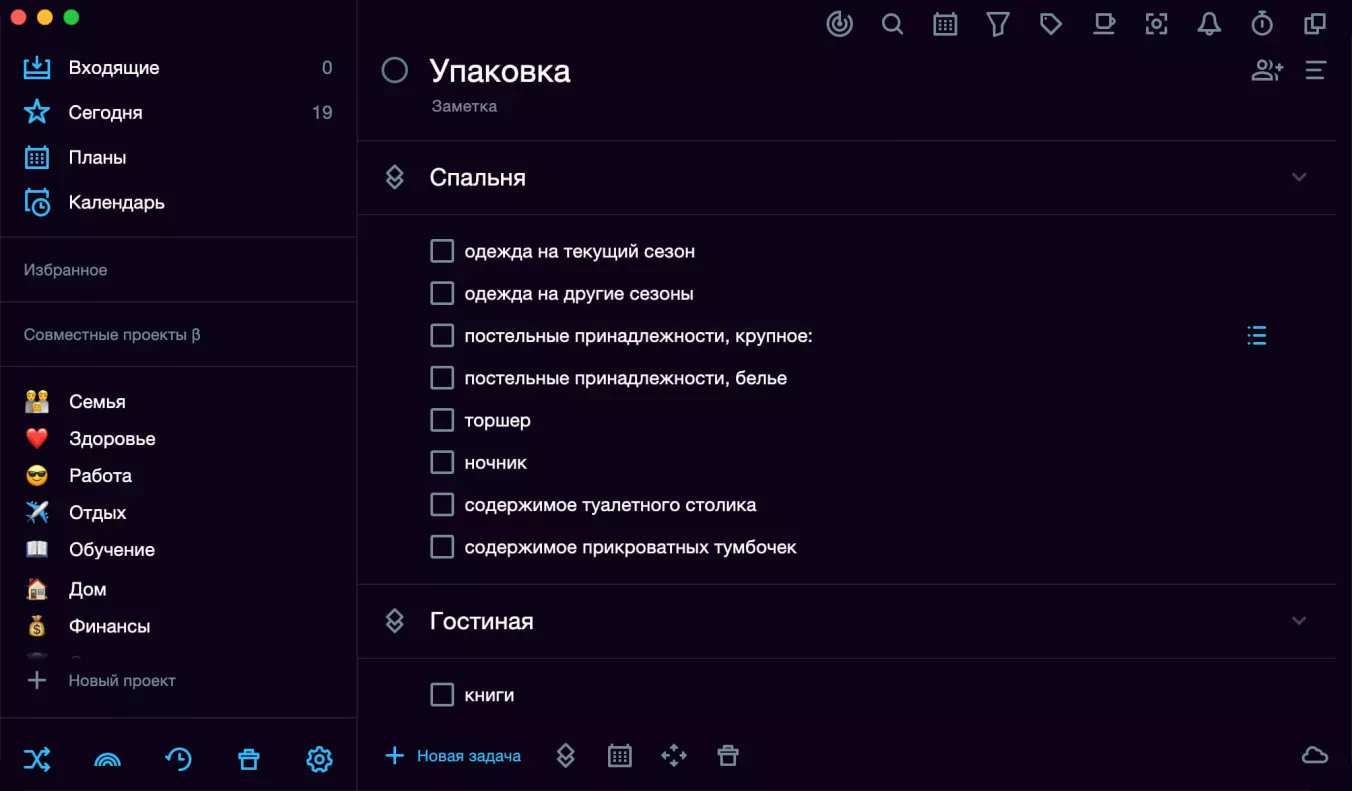Click the rainbow icon in sidebar bottom
The image size is (1352, 791).
point(107,760)
